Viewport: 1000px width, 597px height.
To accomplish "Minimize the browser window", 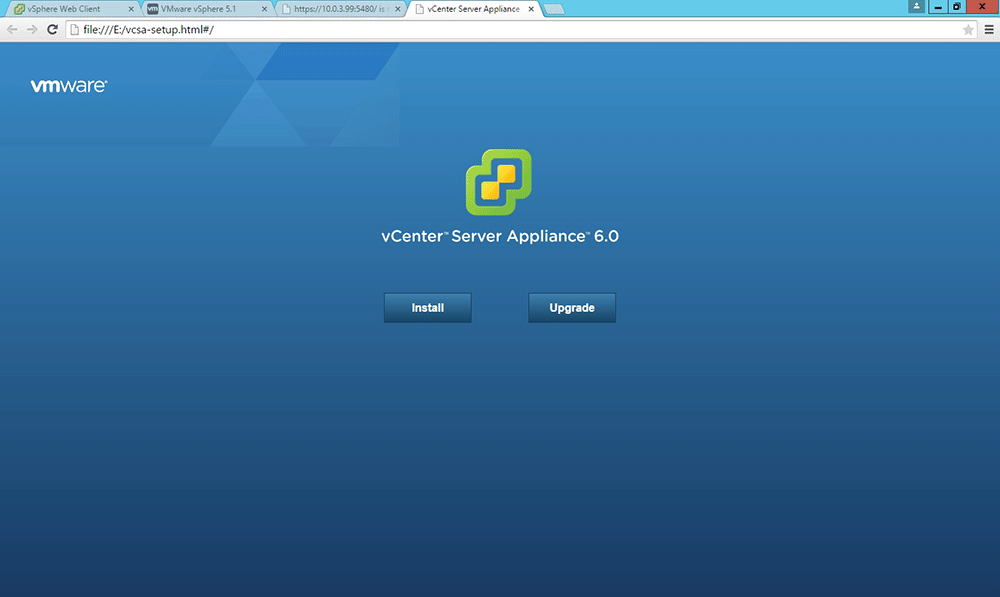I will click(x=938, y=6).
